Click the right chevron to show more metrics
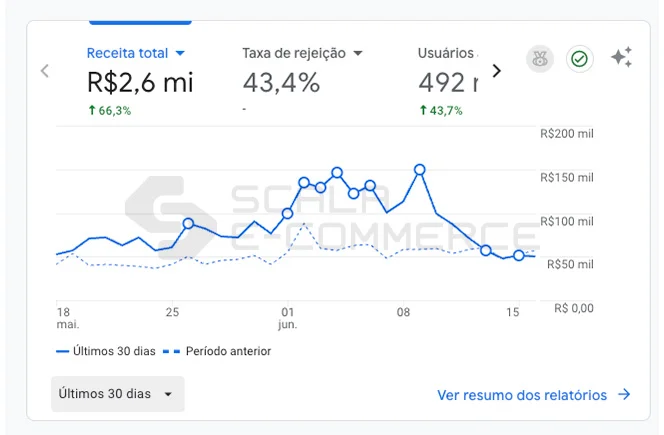 tap(496, 71)
